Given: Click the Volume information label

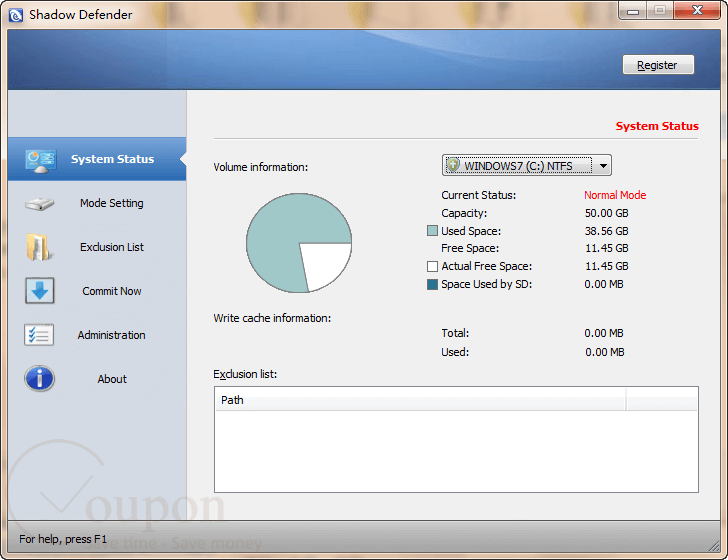Looking at the screenshot, I should coord(260,167).
